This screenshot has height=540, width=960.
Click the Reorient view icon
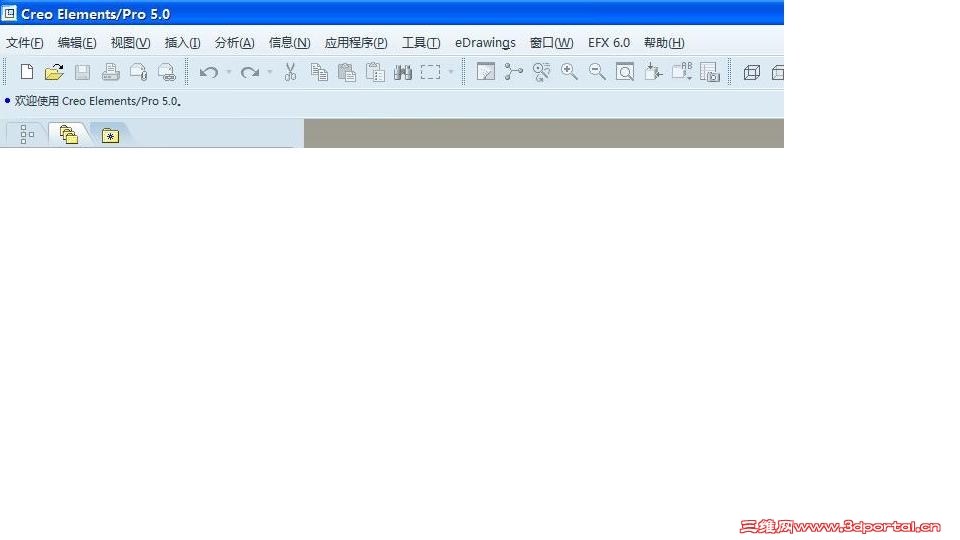coord(653,72)
